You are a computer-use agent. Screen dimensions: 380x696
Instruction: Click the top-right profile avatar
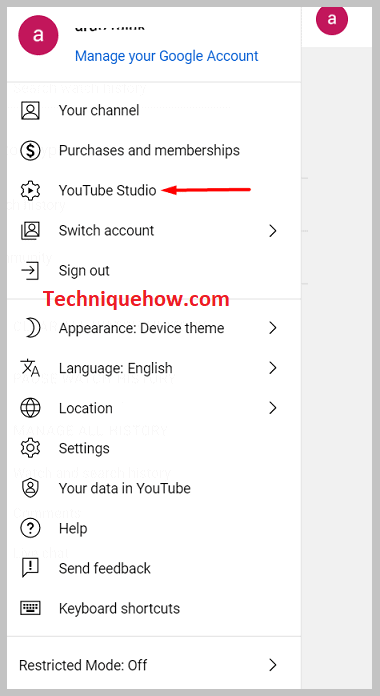pyautogui.click(x=332, y=19)
